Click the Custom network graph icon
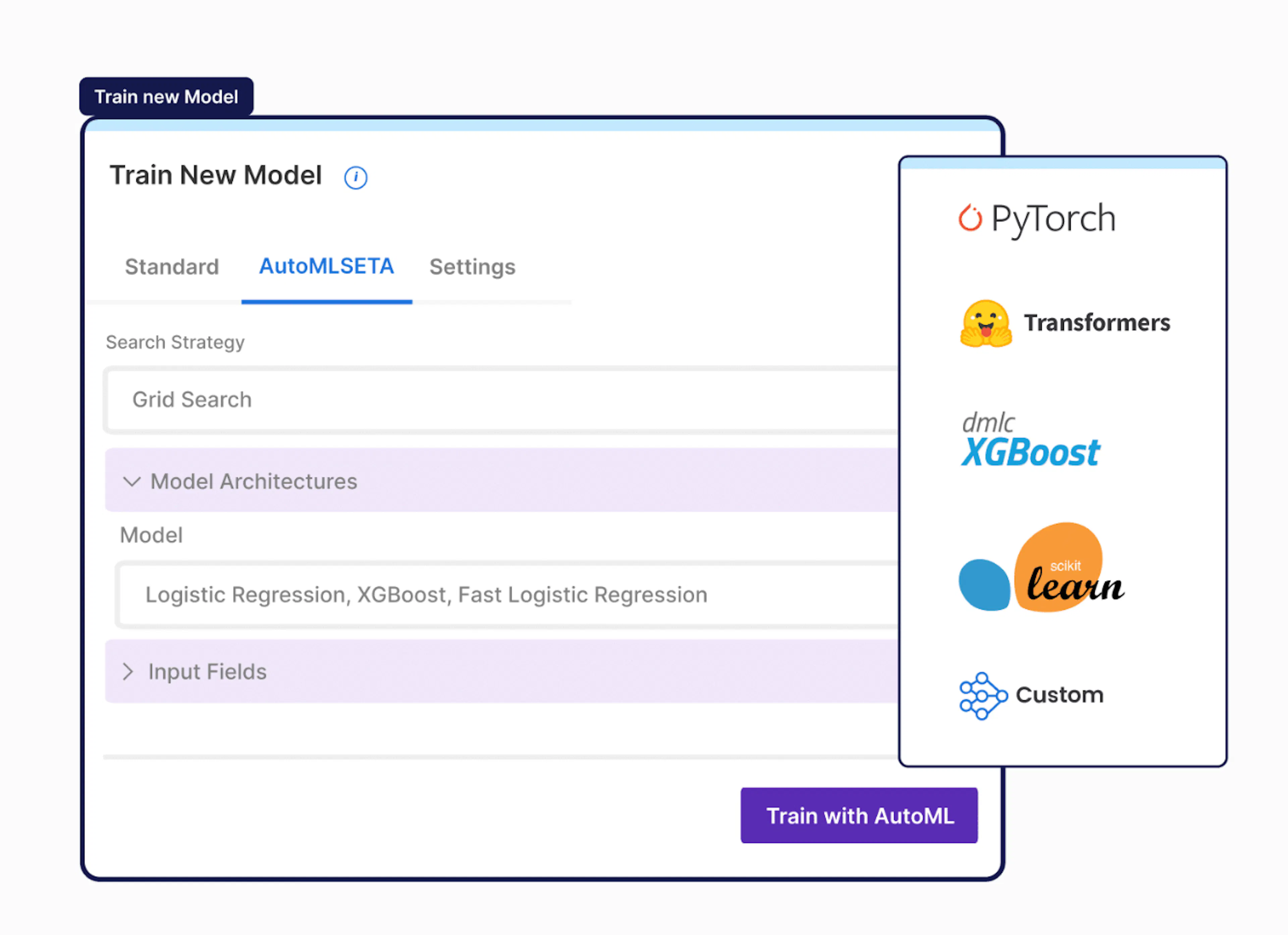The height and width of the screenshot is (935, 1288). pos(983,696)
